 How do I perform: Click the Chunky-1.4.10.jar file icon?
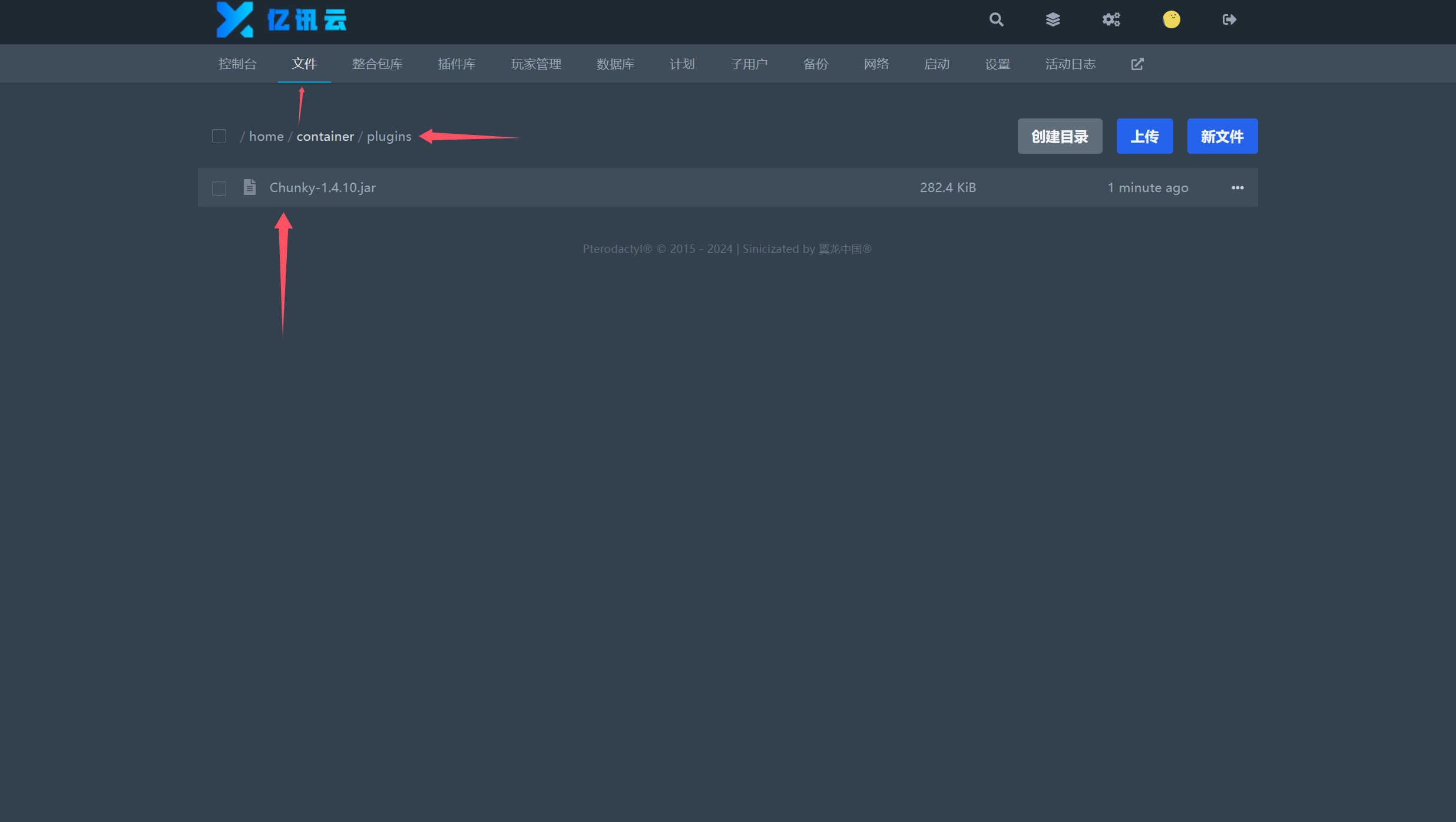250,187
